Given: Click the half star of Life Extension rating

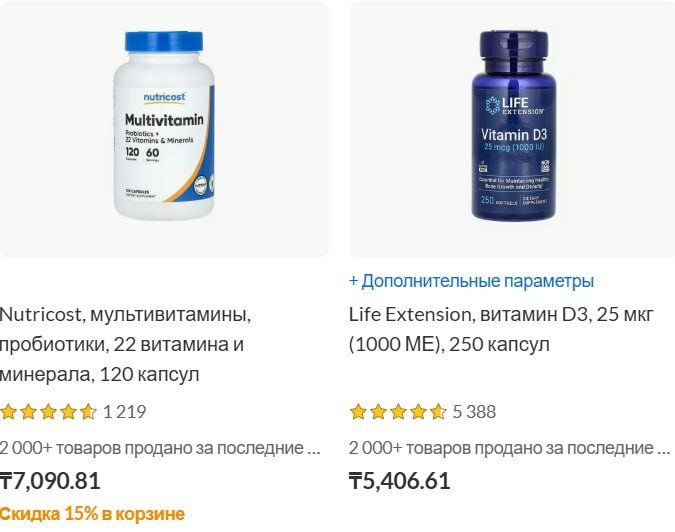Looking at the screenshot, I should coord(438,412).
